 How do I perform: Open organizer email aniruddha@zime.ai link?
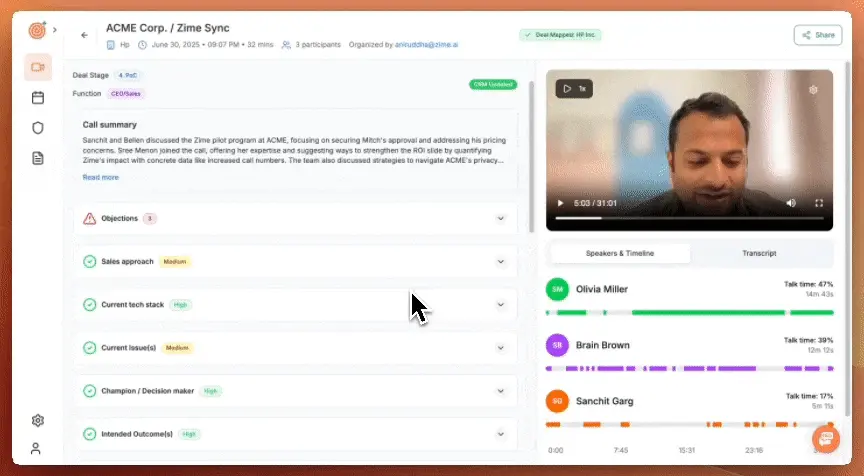(426, 45)
